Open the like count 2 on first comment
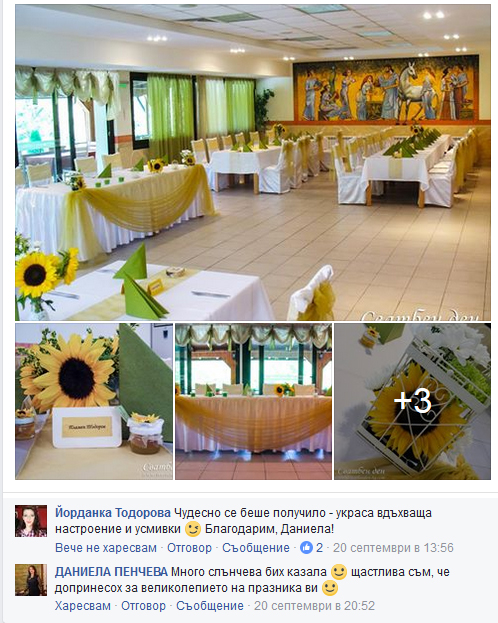 coord(319,548)
